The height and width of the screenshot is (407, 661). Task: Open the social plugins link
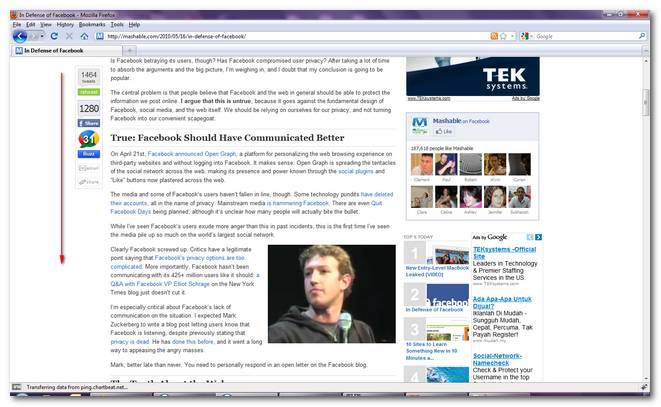(356, 171)
